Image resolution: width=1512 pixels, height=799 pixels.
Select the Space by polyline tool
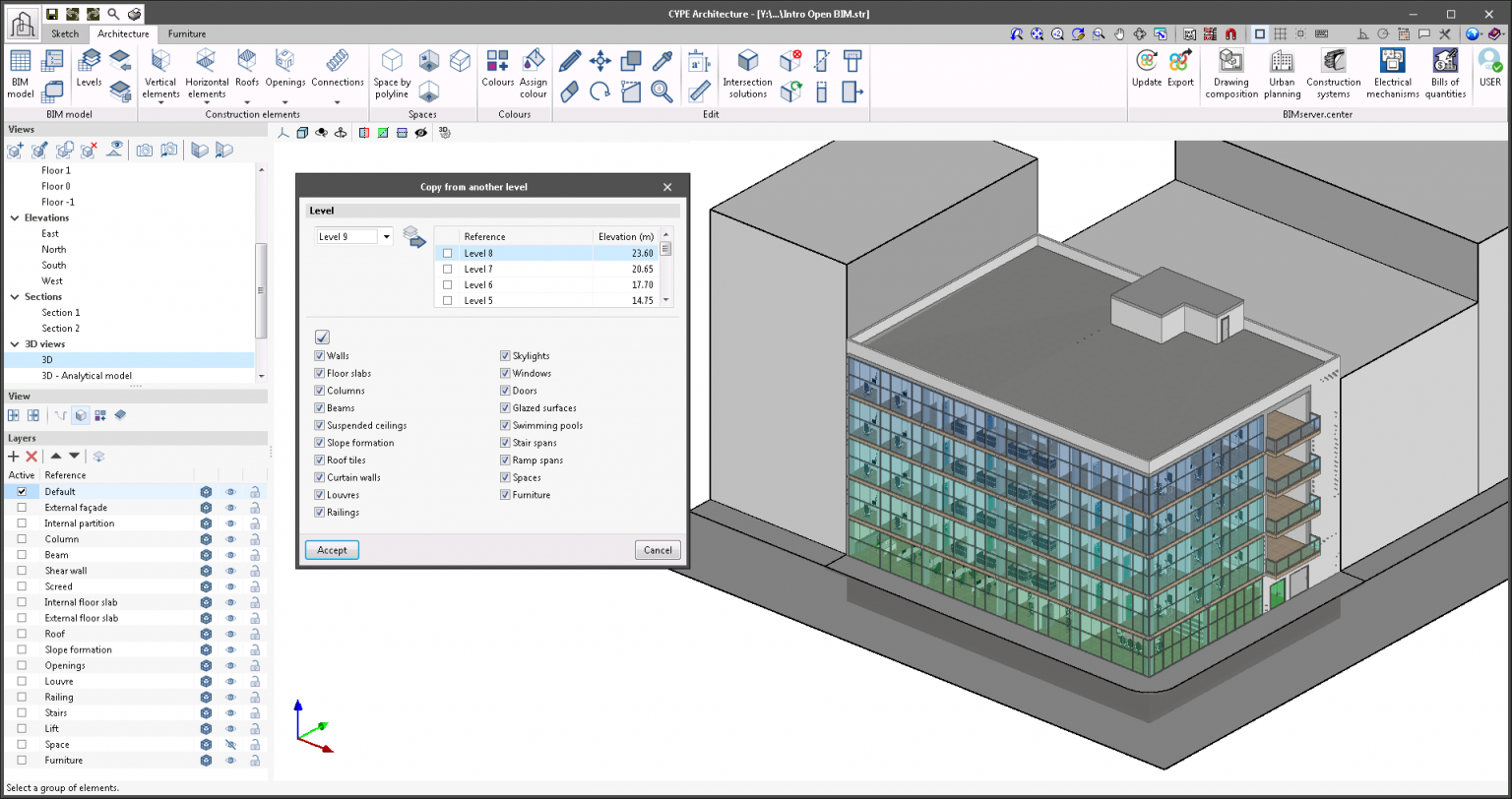pyautogui.click(x=392, y=74)
